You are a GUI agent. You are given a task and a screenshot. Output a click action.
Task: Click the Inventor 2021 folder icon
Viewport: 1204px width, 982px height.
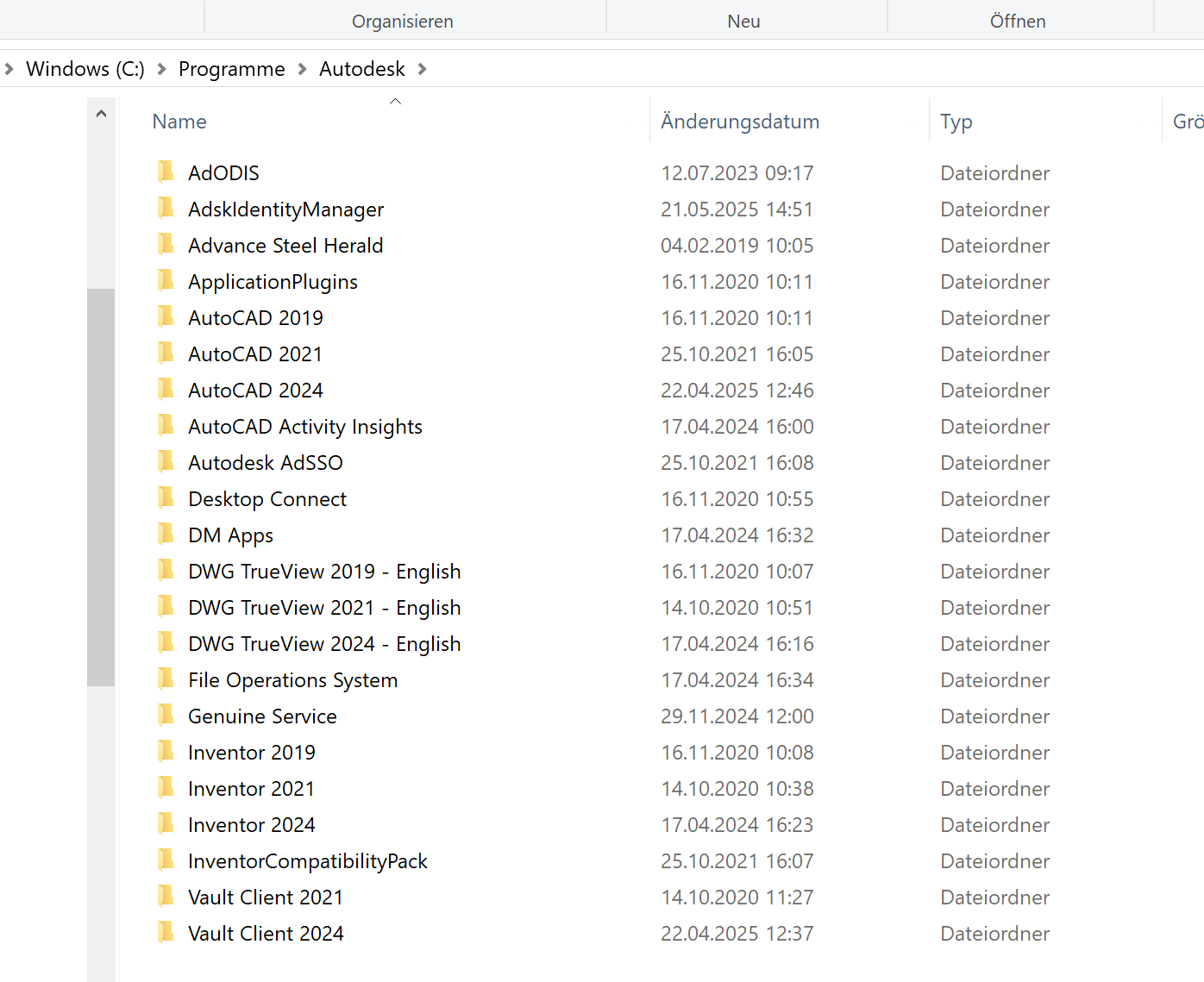[166, 787]
